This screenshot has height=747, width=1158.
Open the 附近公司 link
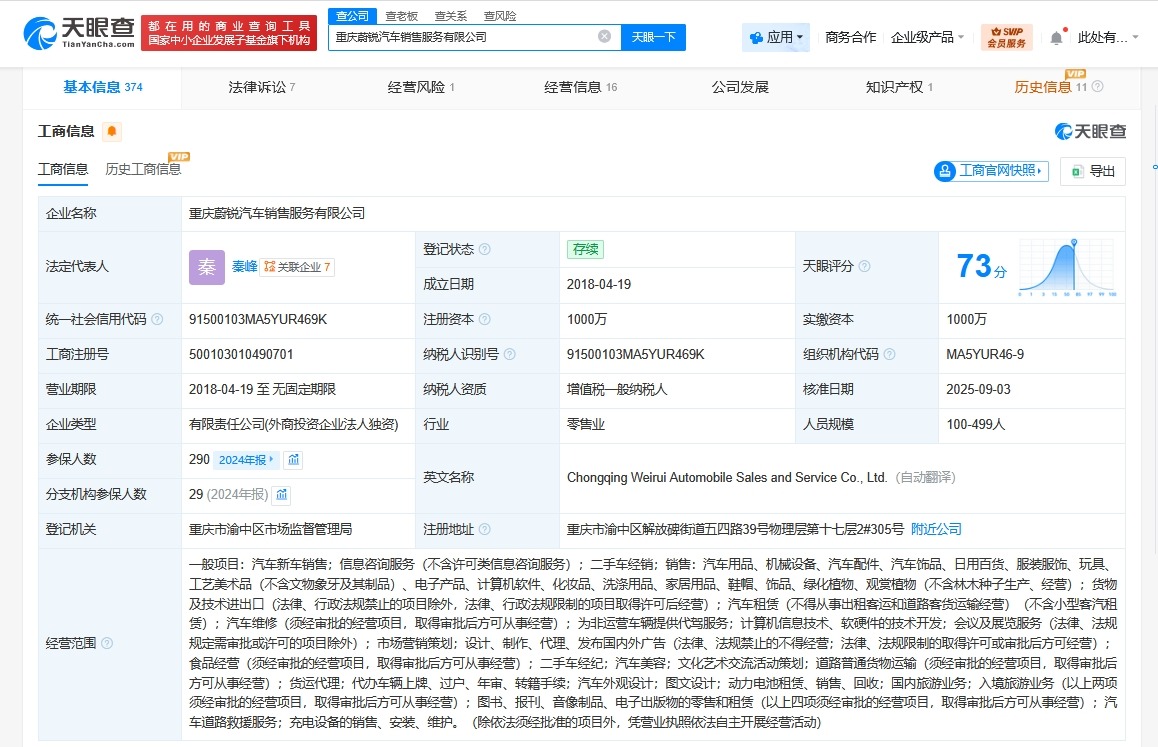point(935,529)
